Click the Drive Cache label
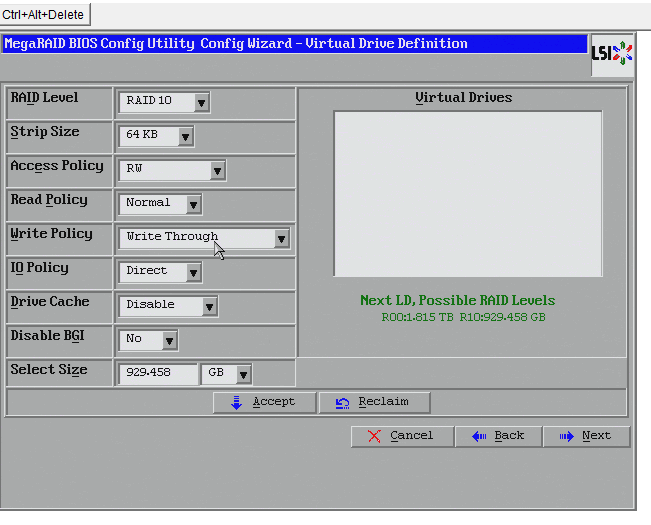Screen dimensions: 651x525 tap(50, 302)
